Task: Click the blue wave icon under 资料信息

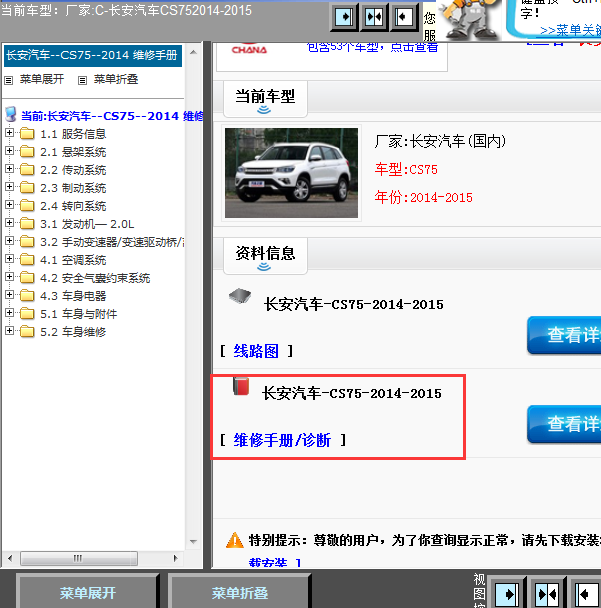Action: [x=264, y=267]
